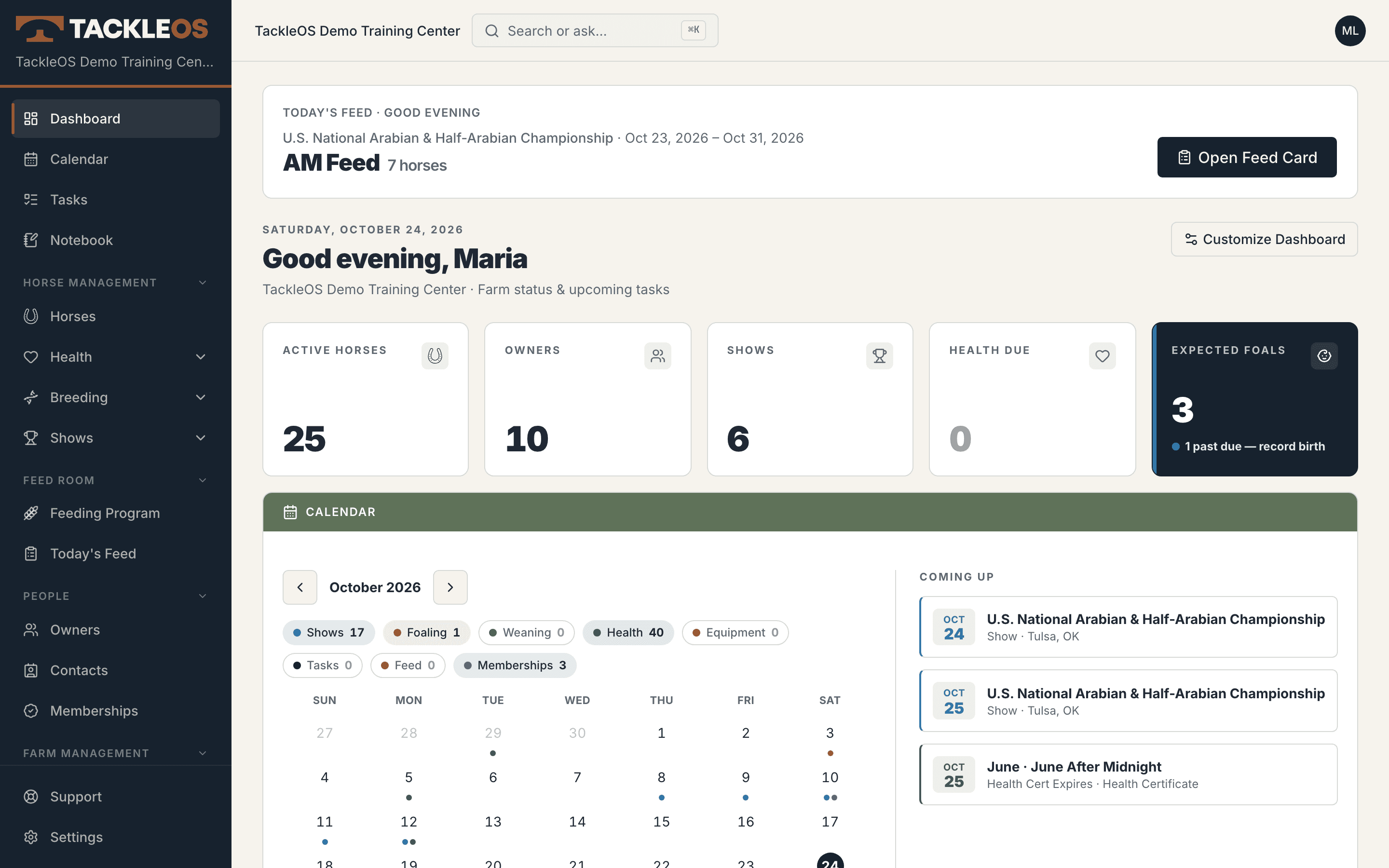Click the Settings gear icon in the sidebar
This screenshot has height=868, width=1389.
pyautogui.click(x=31, y=837)
